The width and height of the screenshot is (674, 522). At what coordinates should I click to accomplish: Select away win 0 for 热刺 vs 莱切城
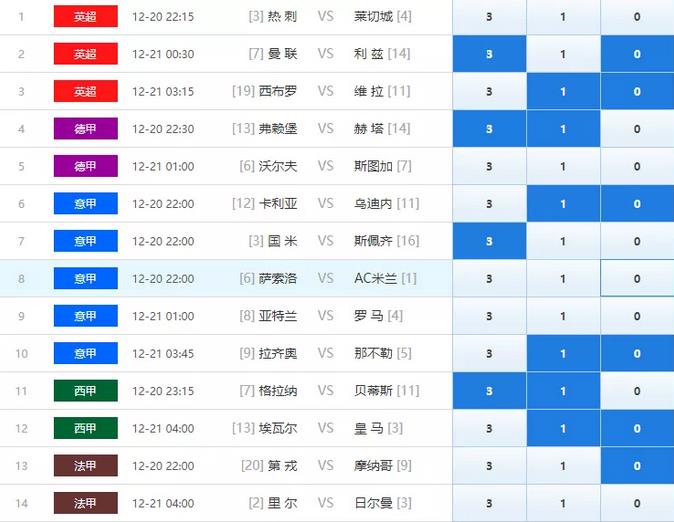point(637,17)
